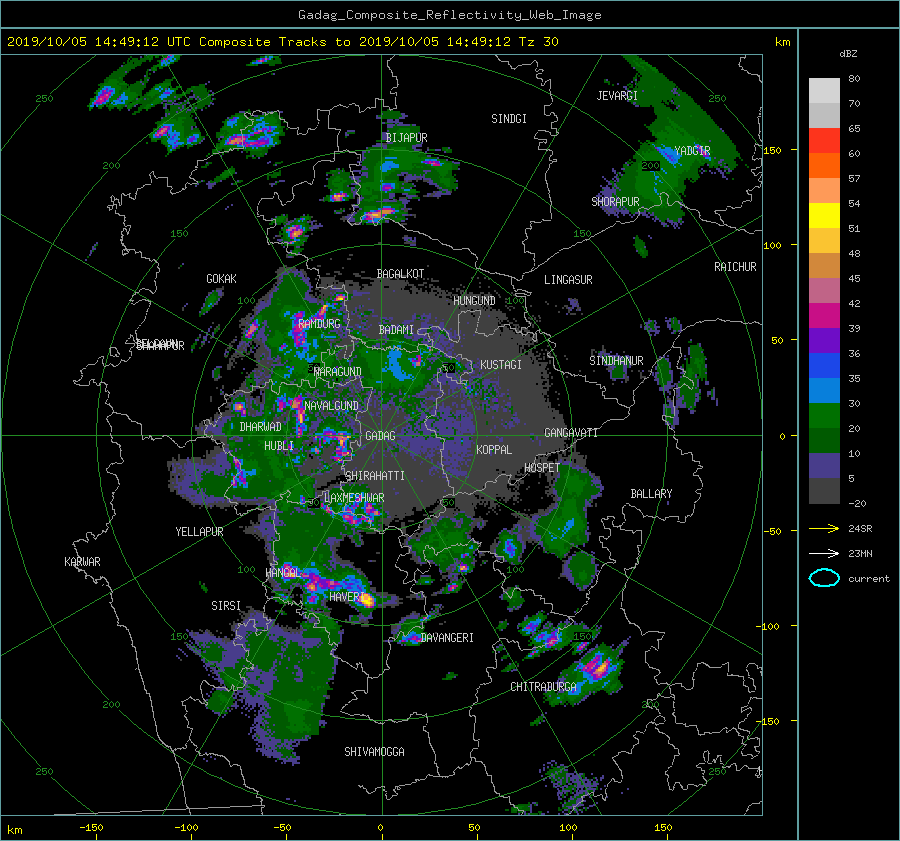This screenshot has width=900, height=841.
Task: Select the LINGASUR label
Action: click(x=568, y=280)
